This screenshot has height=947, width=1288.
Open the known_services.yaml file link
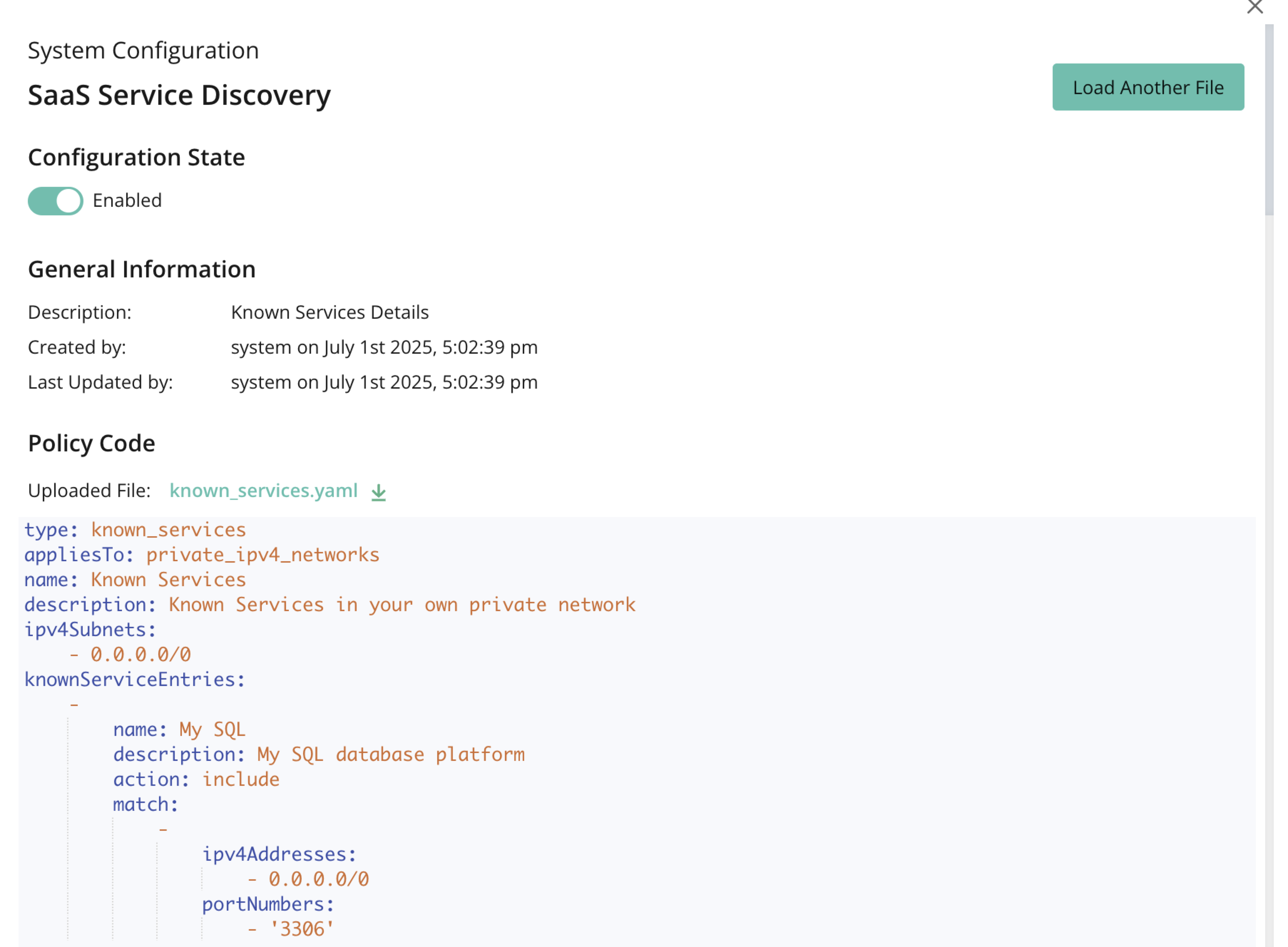264,491
